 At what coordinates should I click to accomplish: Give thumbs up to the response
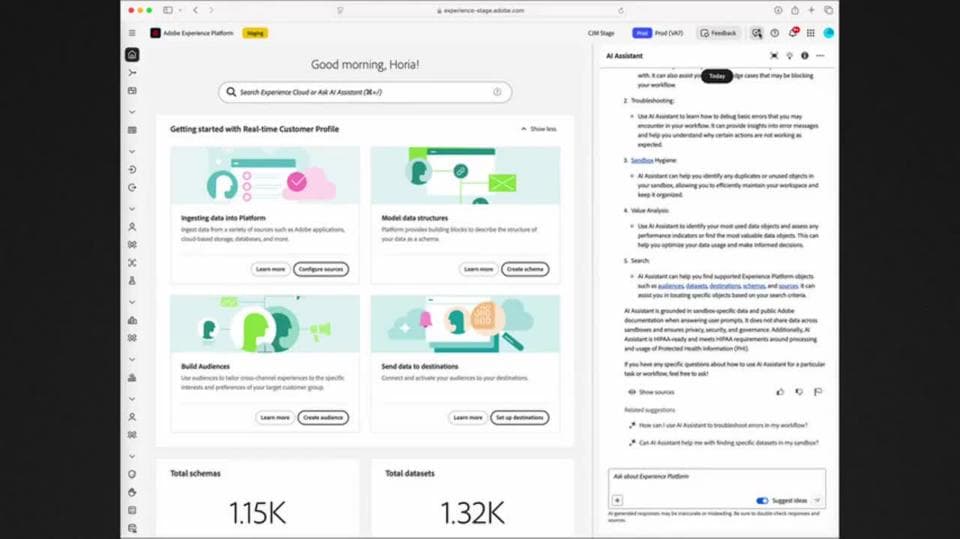[780, 392]
